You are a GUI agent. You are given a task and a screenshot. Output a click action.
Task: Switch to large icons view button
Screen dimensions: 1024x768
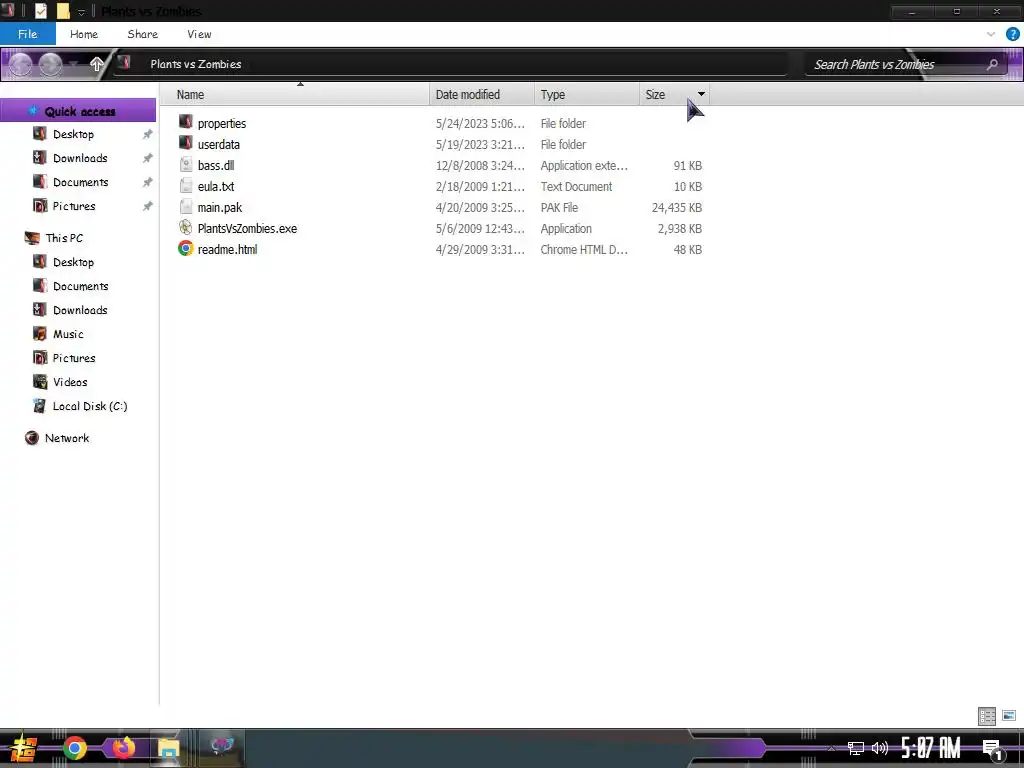pyautogui.click(x=1009, y=716)
